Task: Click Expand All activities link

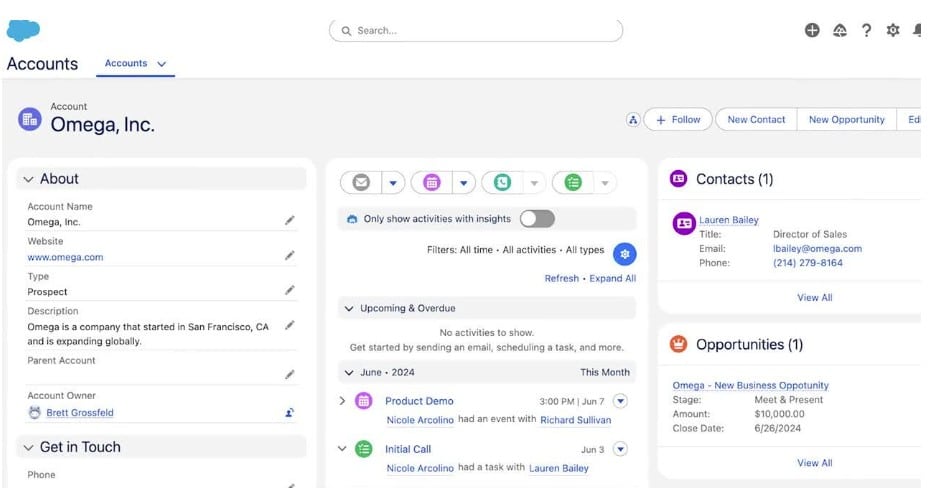Action: (x=613, y=278)
